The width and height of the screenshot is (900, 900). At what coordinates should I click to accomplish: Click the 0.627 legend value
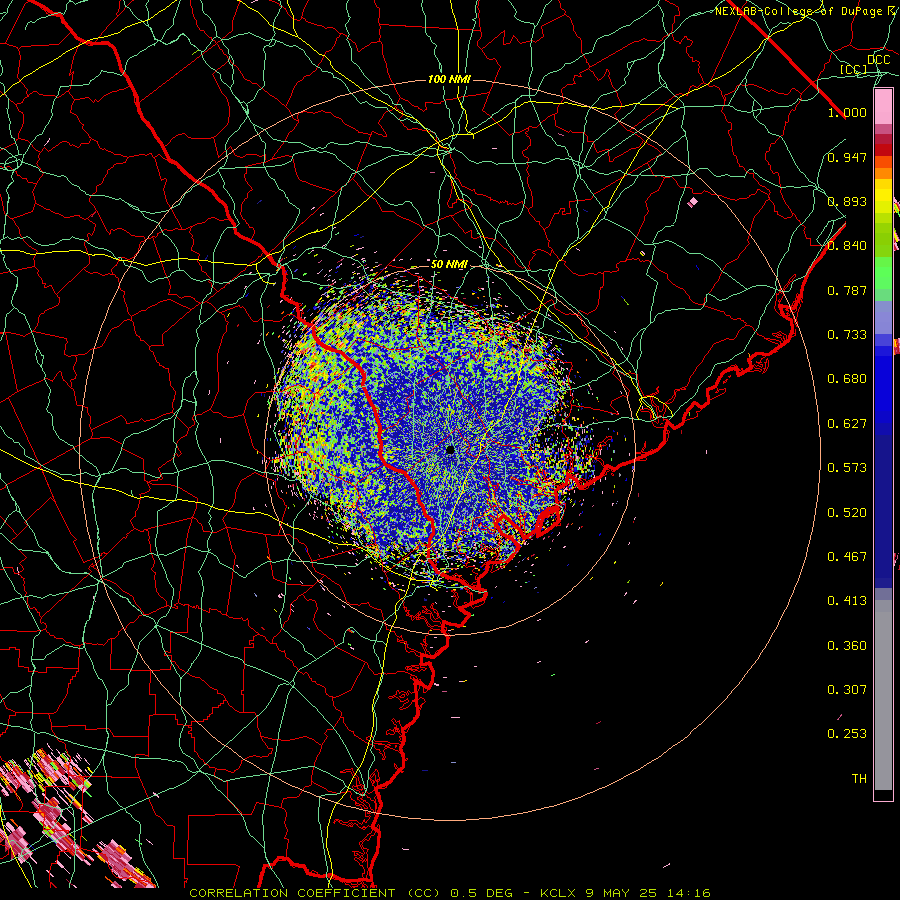click(x=847, y=424)
